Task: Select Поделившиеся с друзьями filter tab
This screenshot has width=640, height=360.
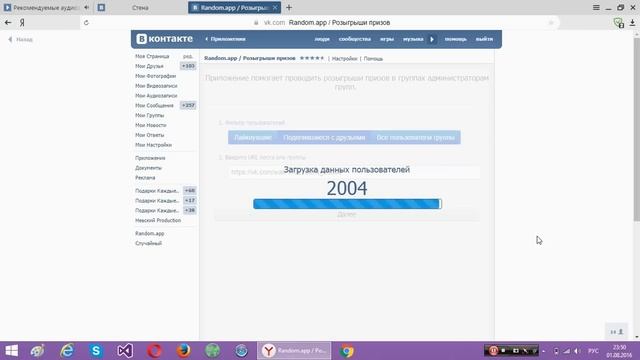Action: [324, 138]
